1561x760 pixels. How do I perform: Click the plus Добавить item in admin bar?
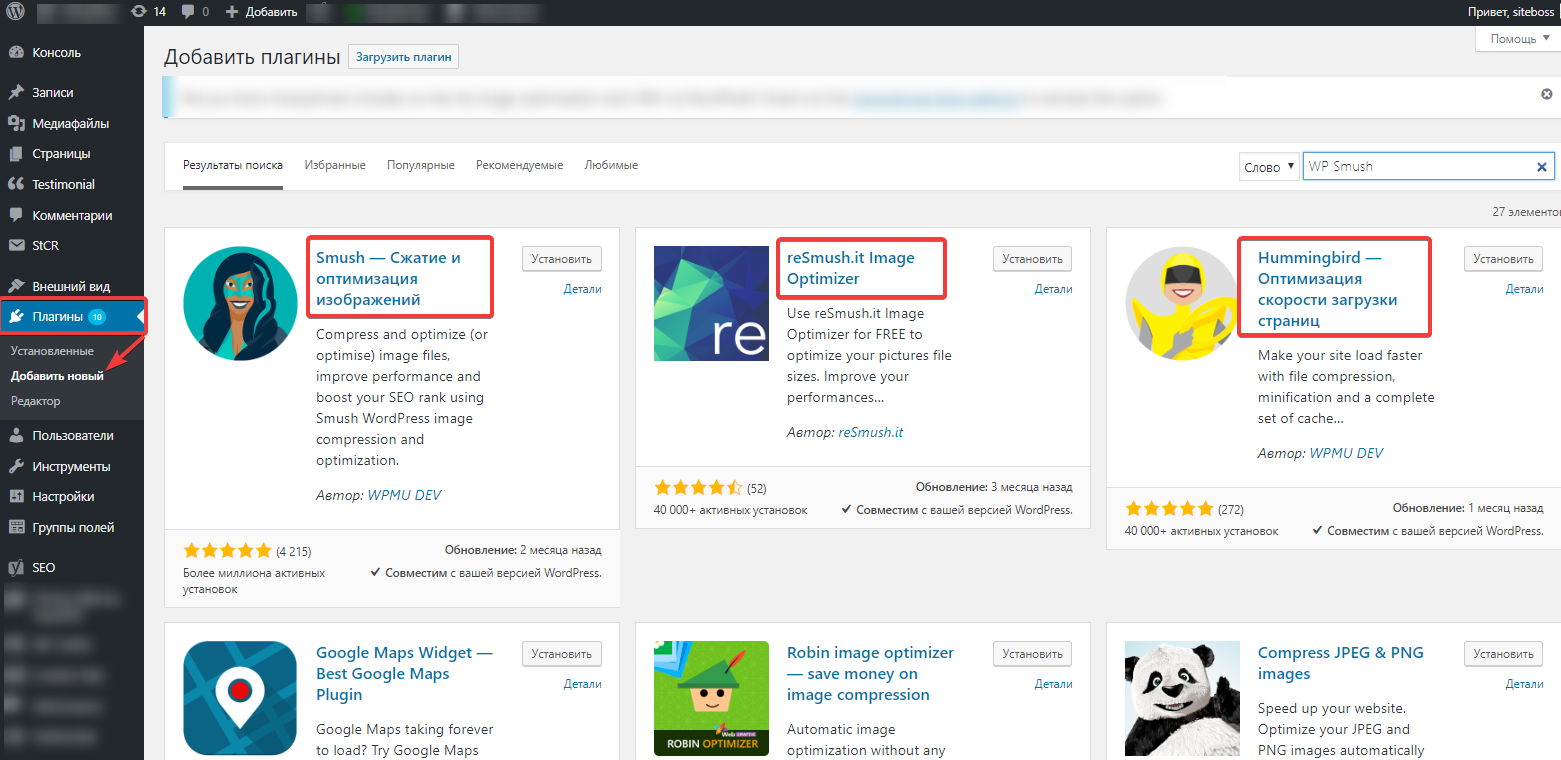[261, 12]
